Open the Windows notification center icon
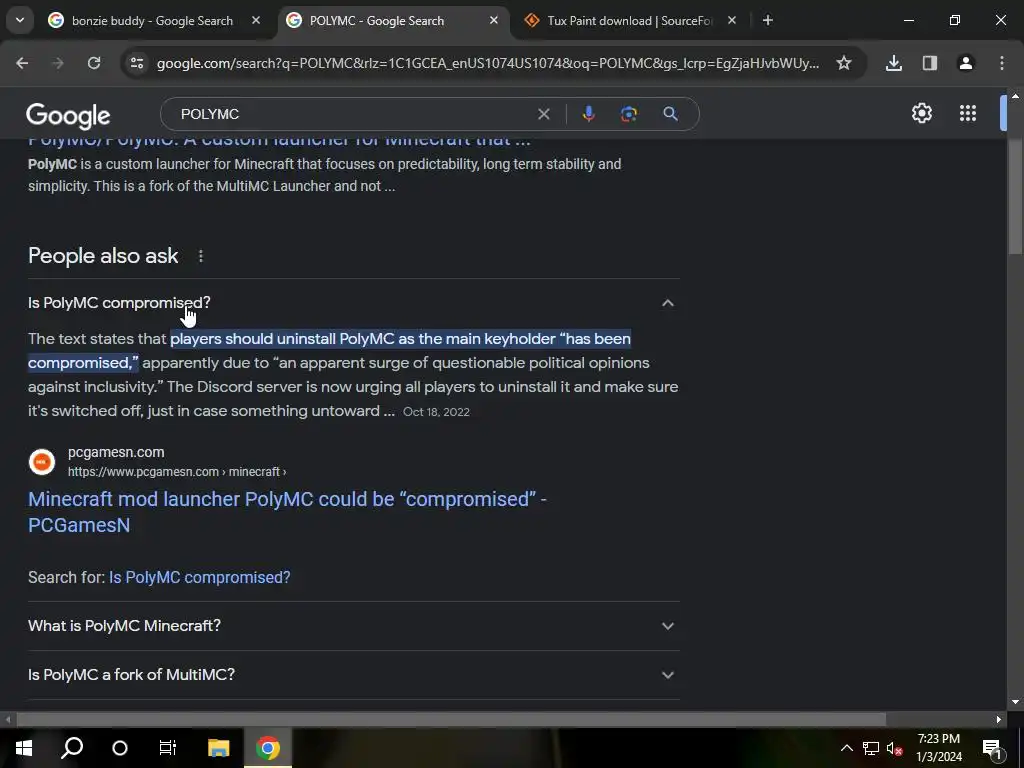 tap(992, 748)
